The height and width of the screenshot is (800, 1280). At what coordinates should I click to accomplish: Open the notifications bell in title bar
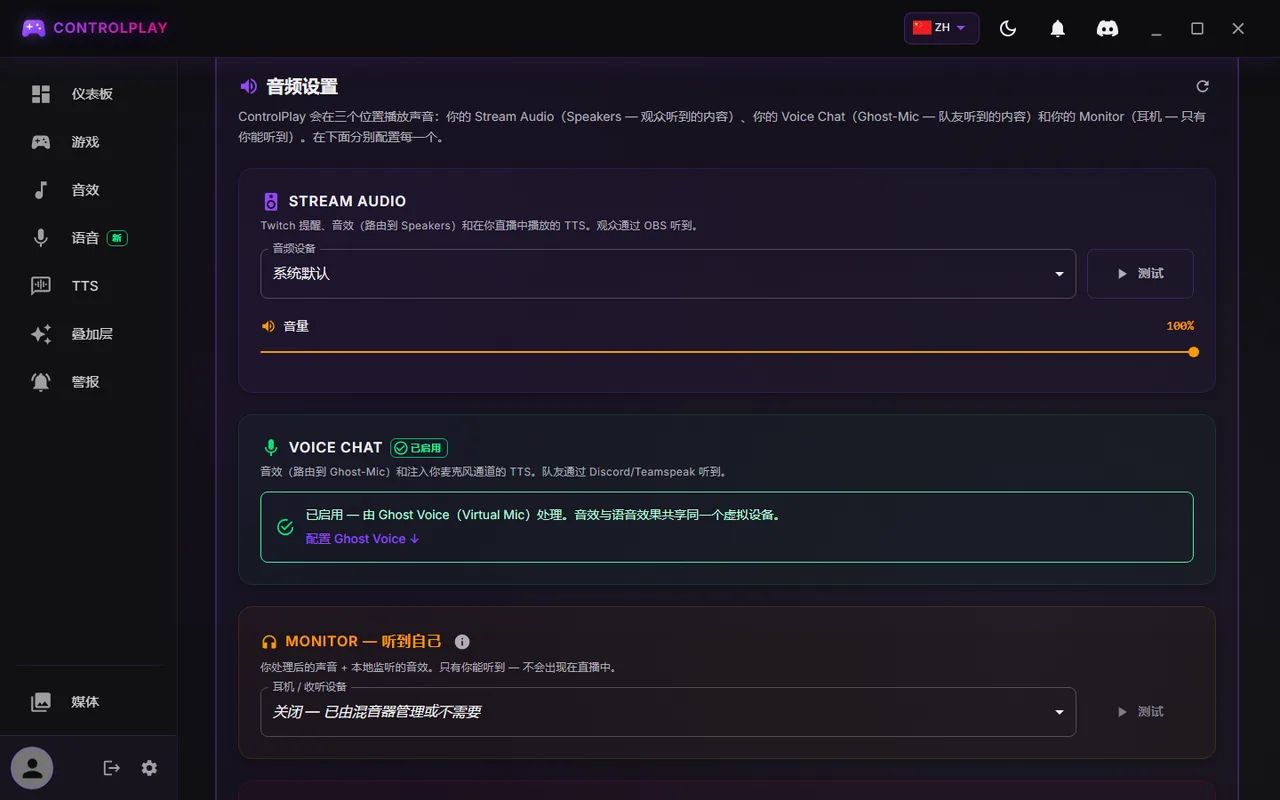click(x=1057, y=29)
